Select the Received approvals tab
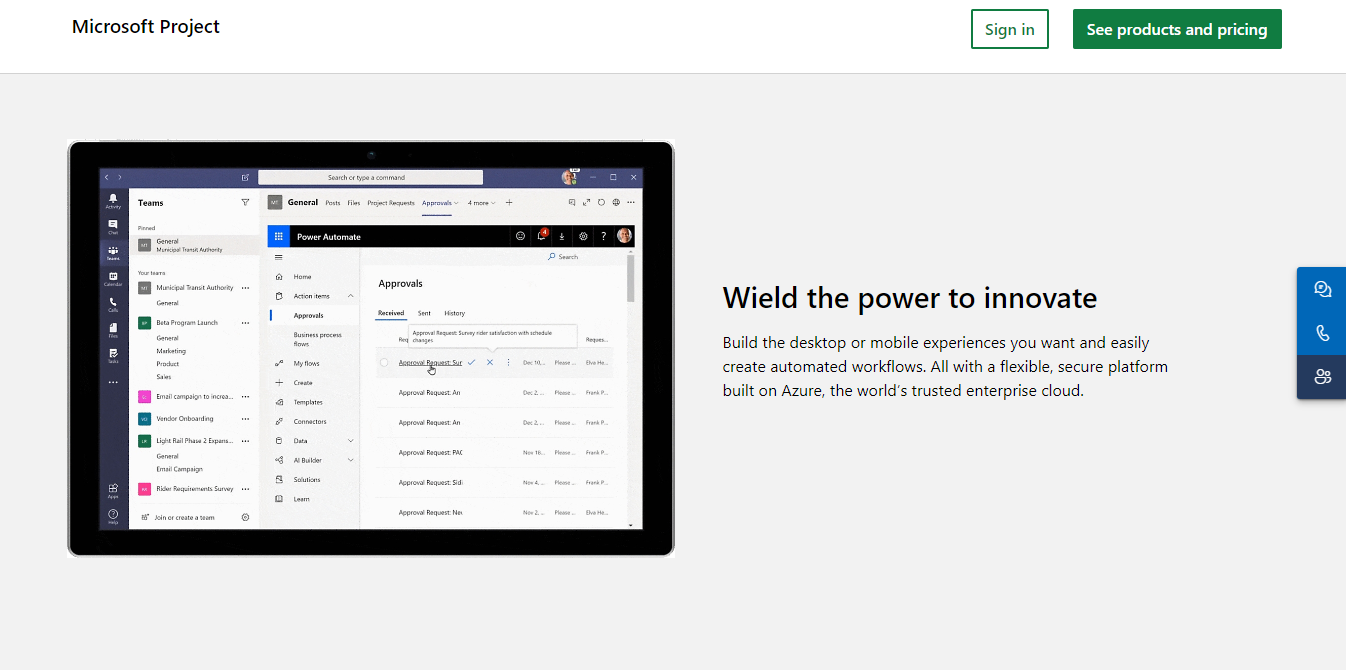1346x672 pixels. pyautogui.click(x=391, y=313)
